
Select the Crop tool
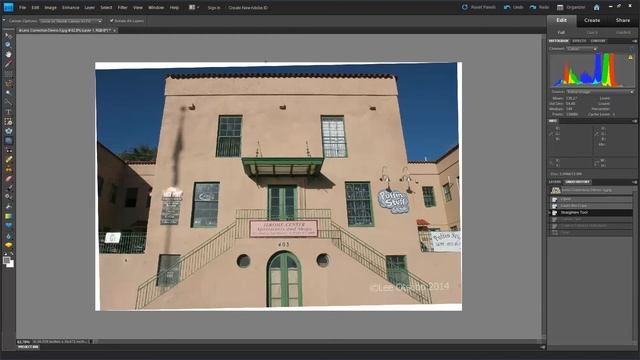coord(8,122)
